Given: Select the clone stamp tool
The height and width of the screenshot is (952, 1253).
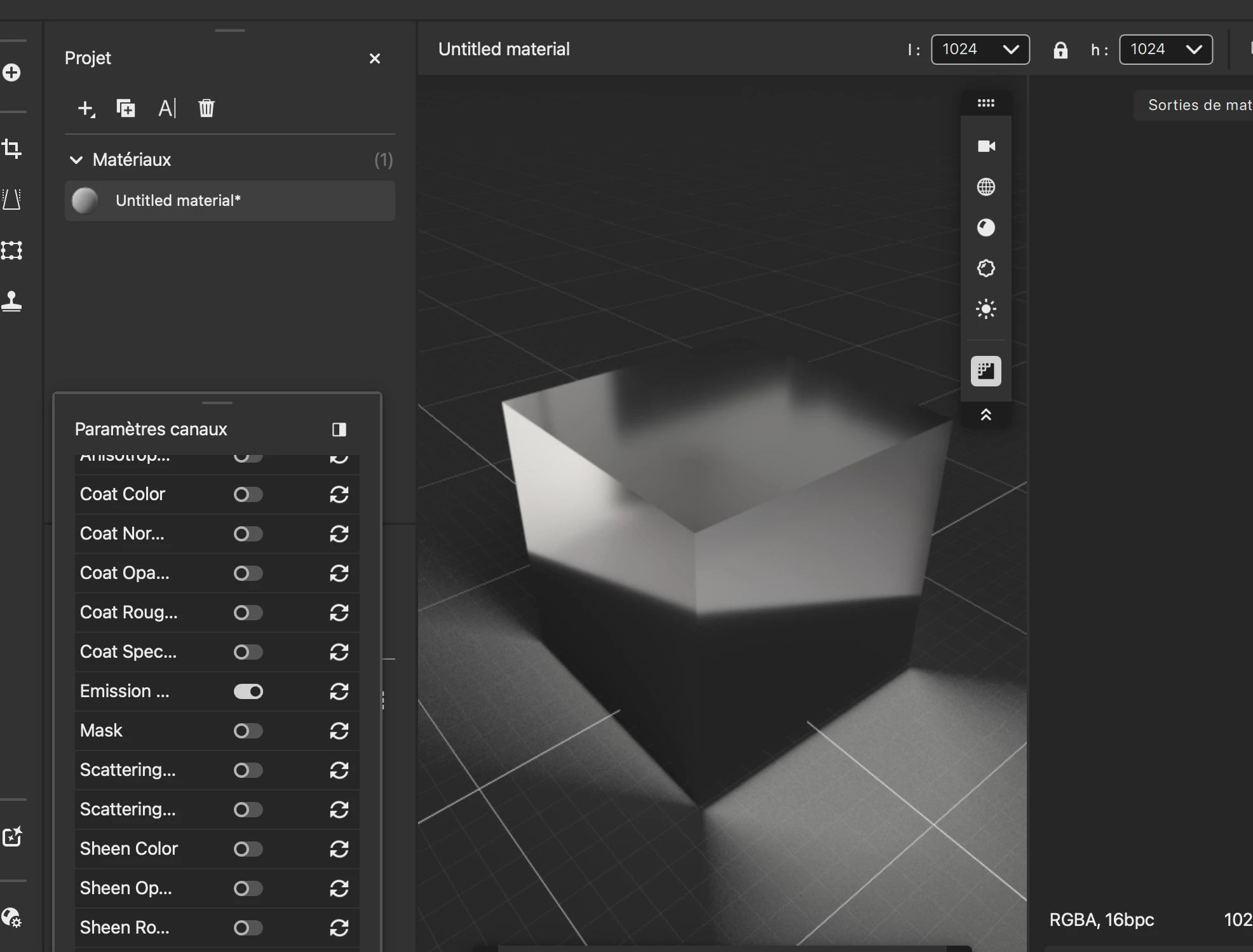Looking at the screenshot, I should (12, 301).
